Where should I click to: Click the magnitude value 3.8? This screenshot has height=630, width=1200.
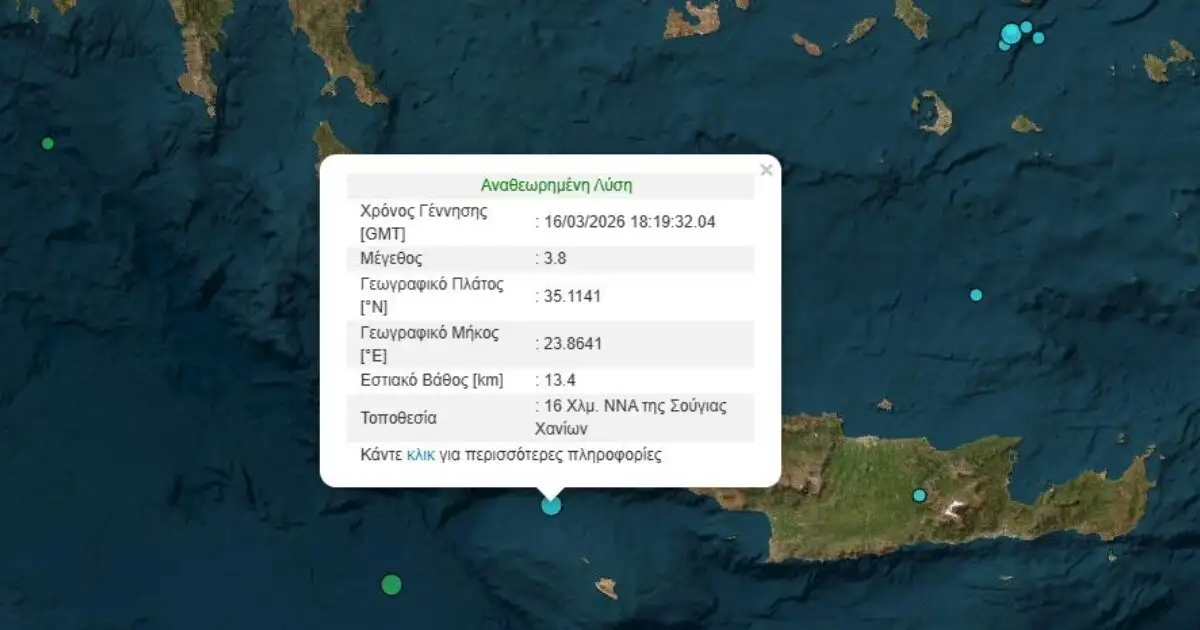[x=554, y=259]
